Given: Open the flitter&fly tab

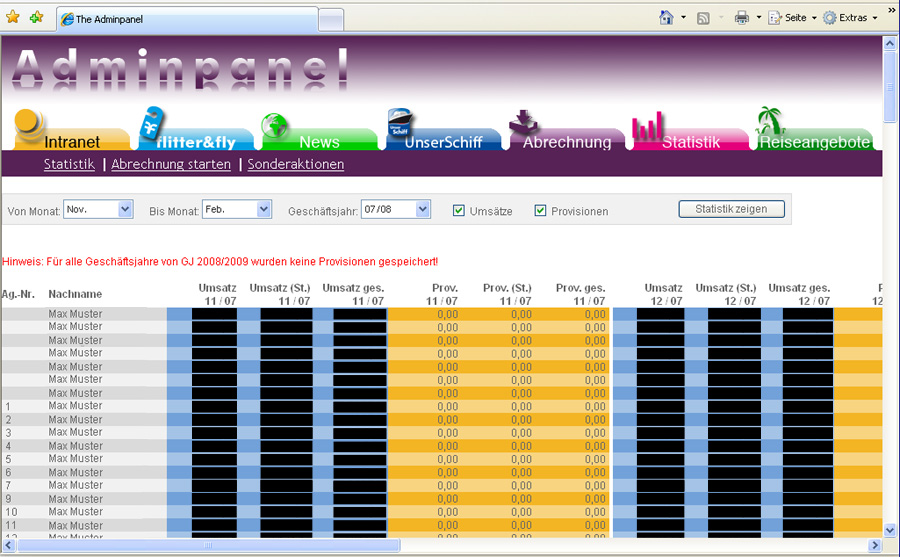Looking at the screenshot, I should pos(196,141).
